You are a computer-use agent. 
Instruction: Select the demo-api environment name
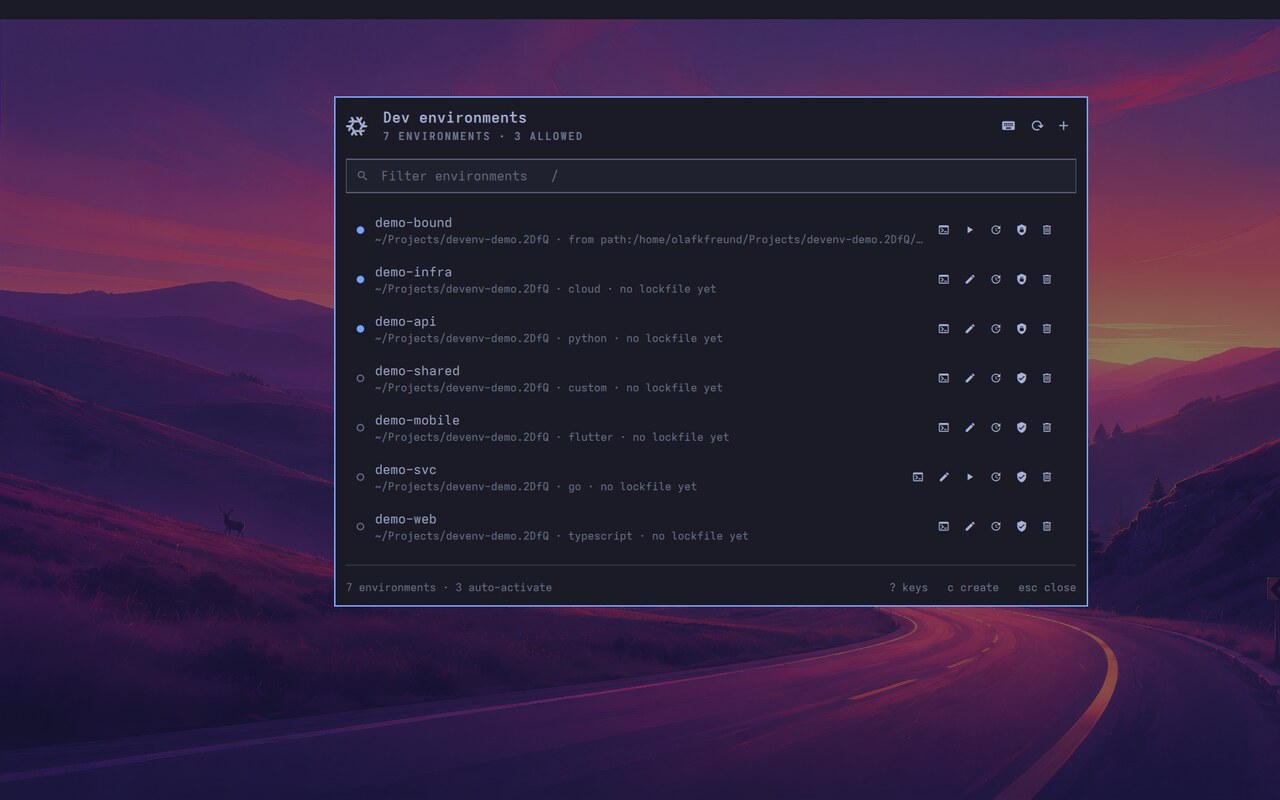405,322
